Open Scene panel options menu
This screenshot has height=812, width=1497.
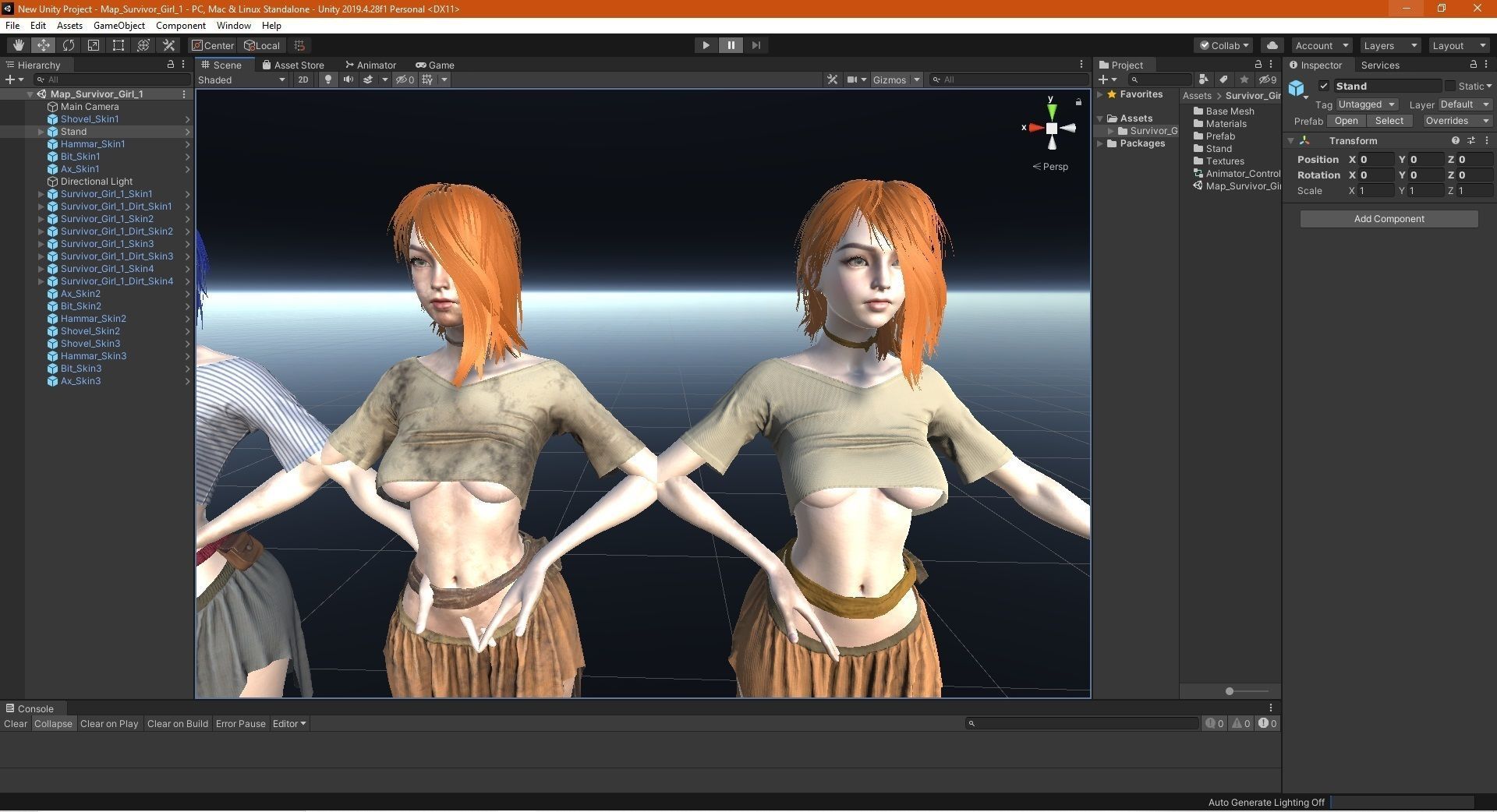click(x=1081, y=64)
